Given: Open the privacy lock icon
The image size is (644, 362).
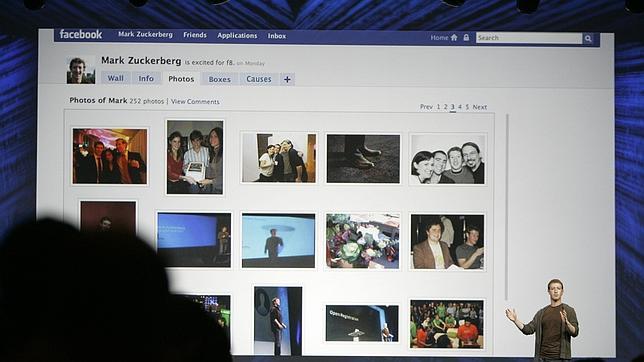Looking at the screenshot, I should click(x=466, y=37).
